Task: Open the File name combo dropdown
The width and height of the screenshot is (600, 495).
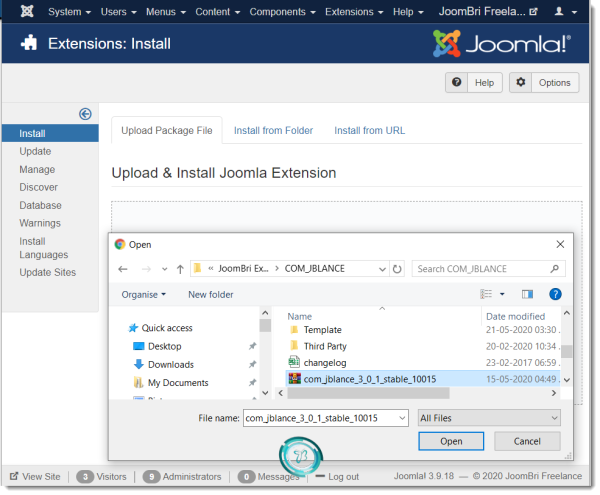Action: [x=402, y=418]
